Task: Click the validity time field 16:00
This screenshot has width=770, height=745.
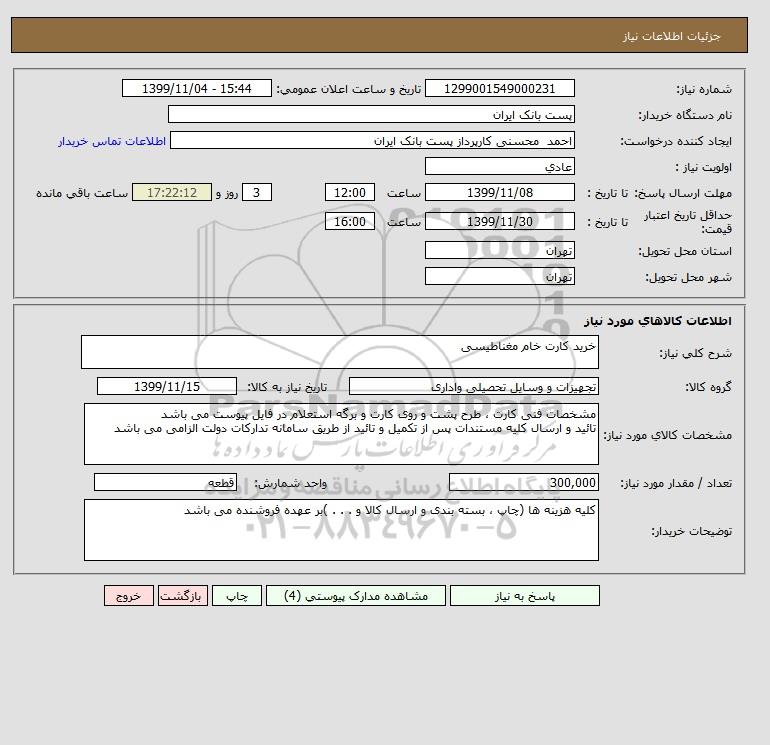Action: point(350,221)
